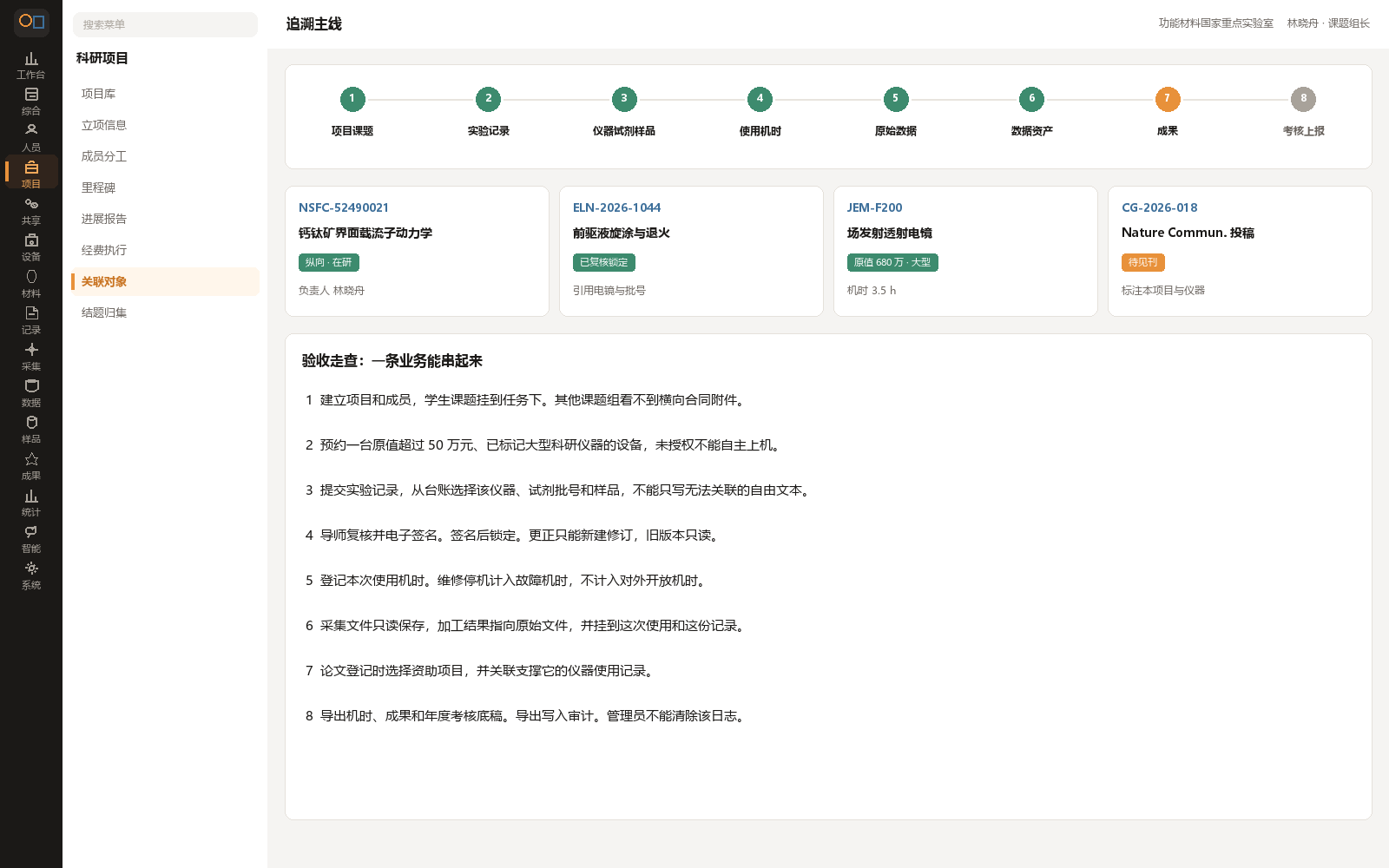This screenshot has width=1389, height=868.
Task: Select the 成员分工 menu item
Action: coord(165,156)
